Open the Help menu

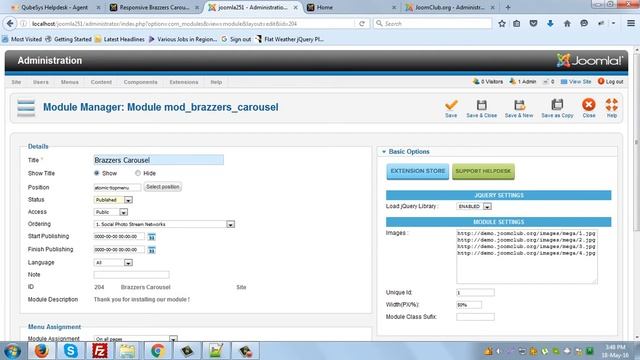tap(216, 82)
